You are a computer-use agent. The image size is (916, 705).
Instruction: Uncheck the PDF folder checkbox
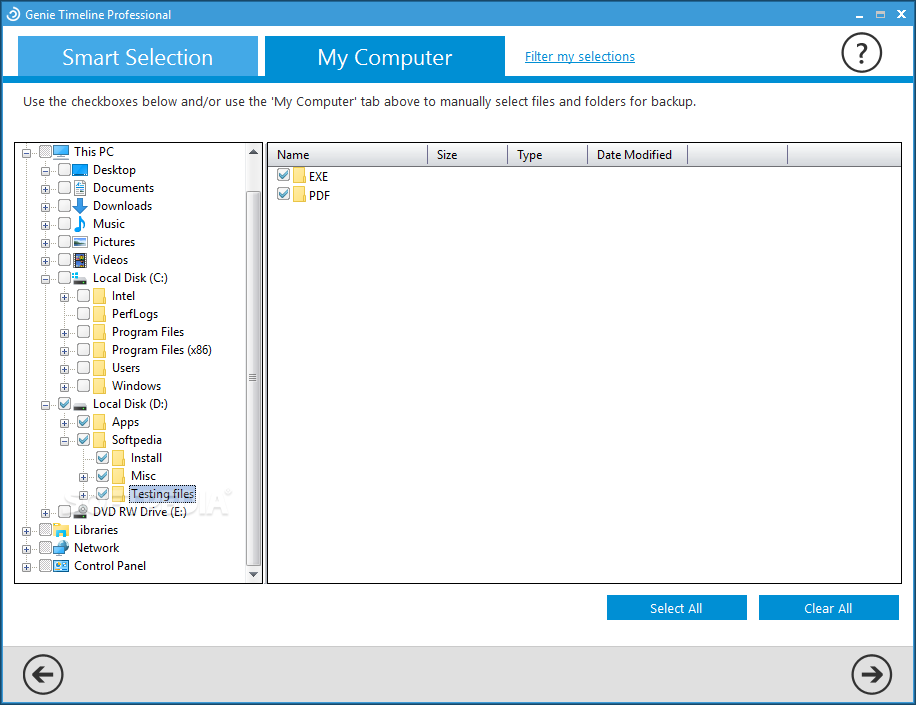click(283, 193)
